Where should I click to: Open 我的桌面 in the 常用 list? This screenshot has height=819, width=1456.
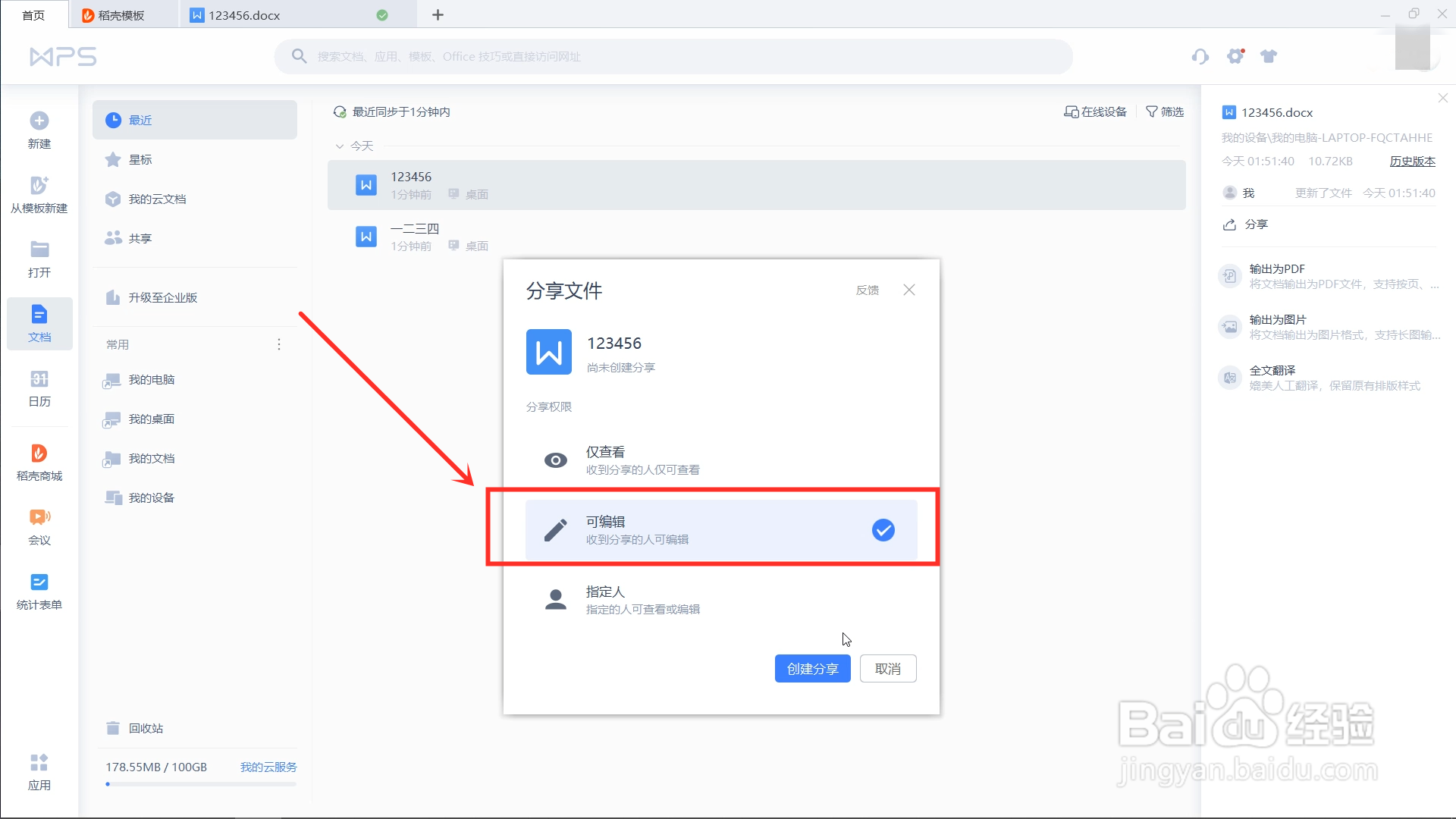click(195, 419)
